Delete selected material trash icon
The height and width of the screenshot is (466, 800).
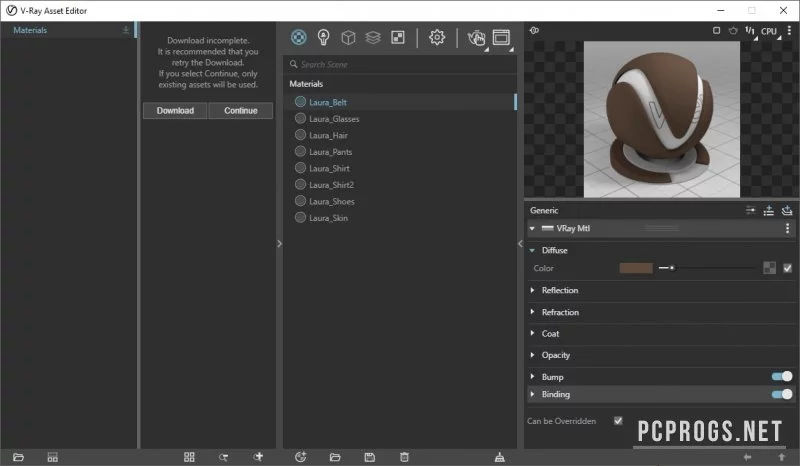(404, 457)
